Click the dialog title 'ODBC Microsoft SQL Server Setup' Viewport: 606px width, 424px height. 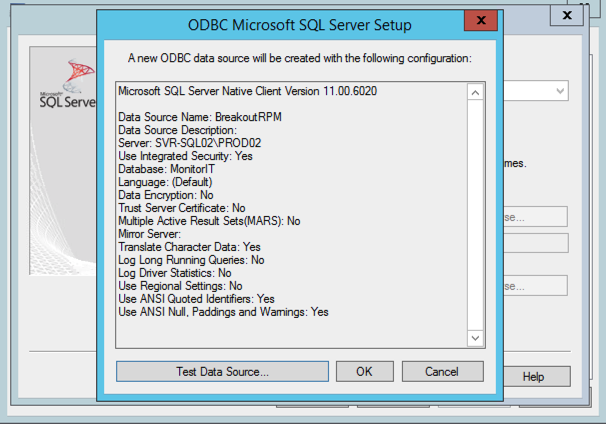(x=300, y=25)
